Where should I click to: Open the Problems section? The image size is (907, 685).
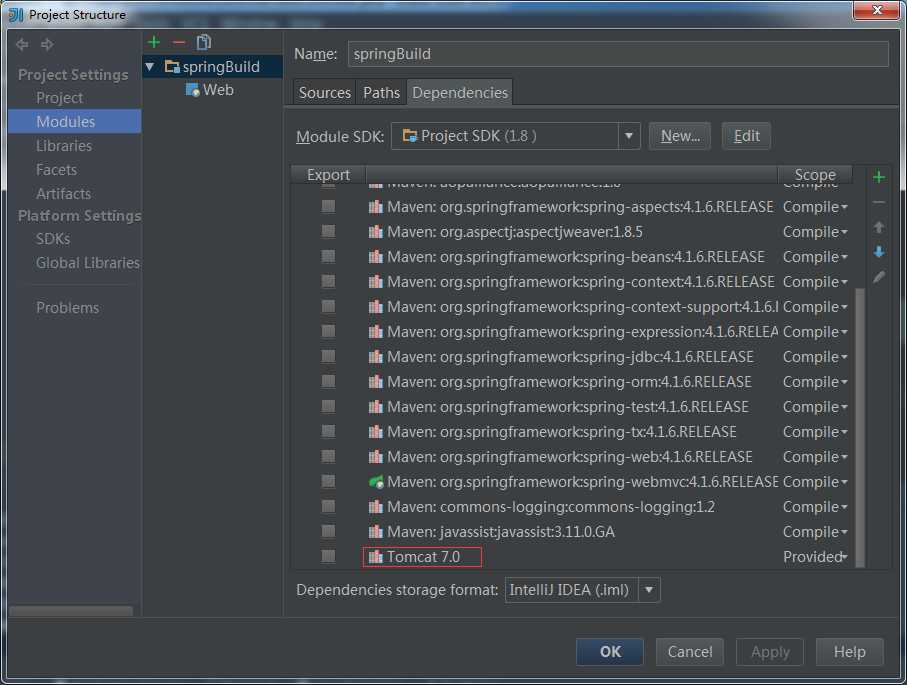[x=67, y=308]
